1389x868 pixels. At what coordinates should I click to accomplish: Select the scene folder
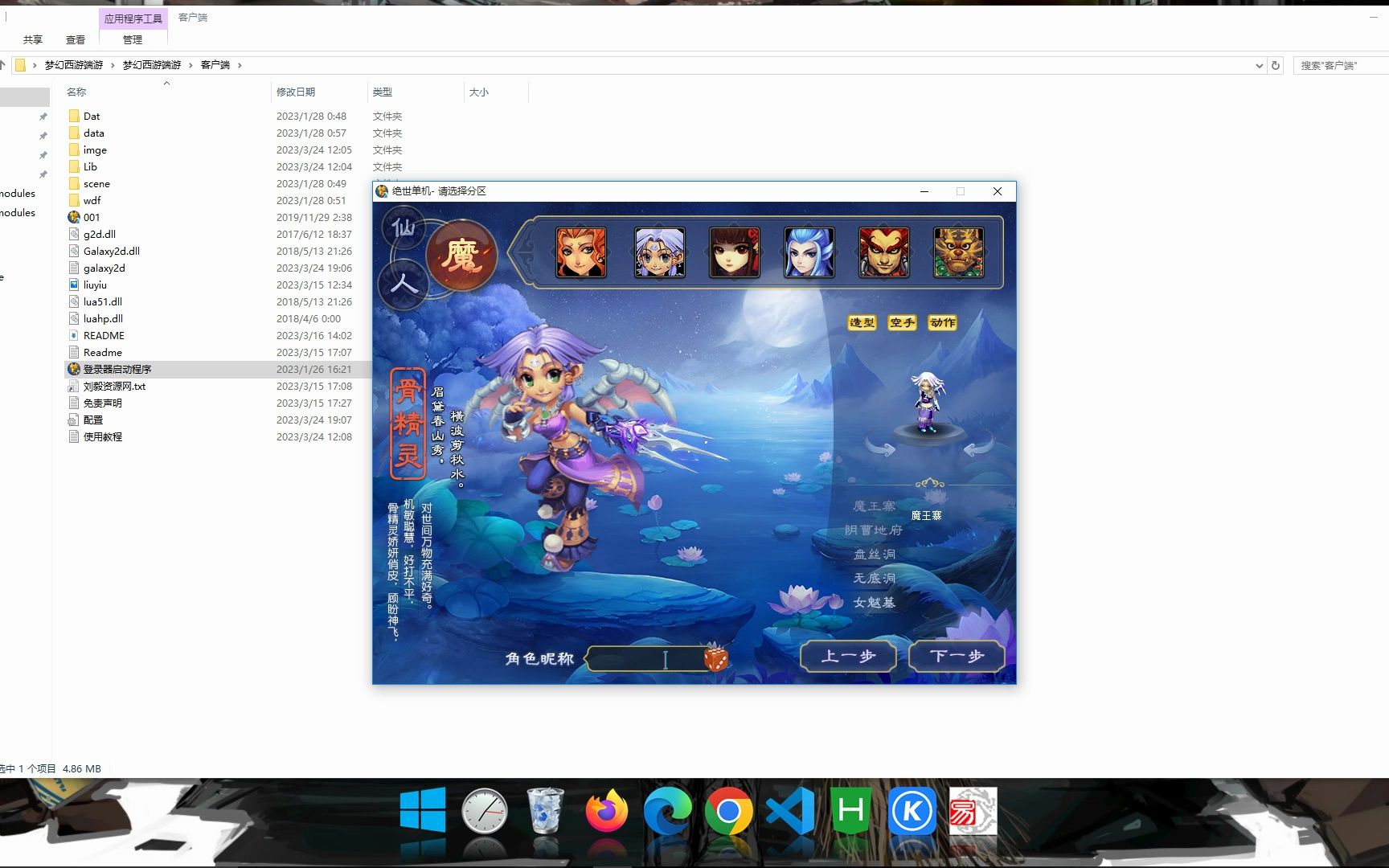tap(96, 184)
